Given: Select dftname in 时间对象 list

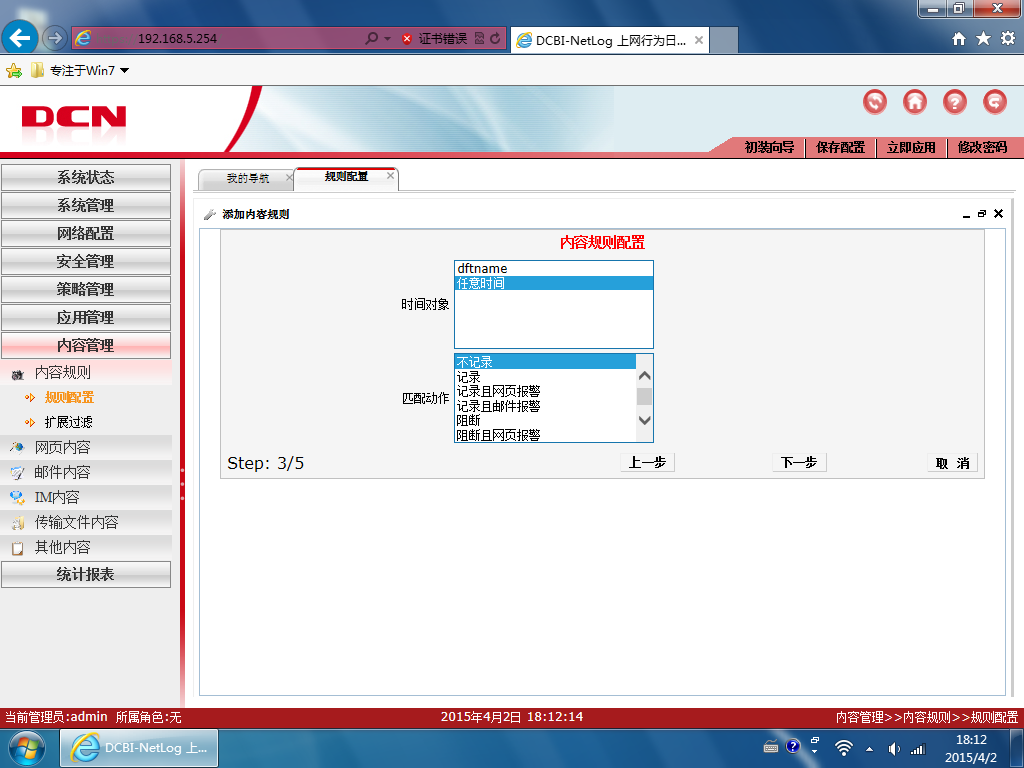Looking at the screenshot, I should click(554, 268).
